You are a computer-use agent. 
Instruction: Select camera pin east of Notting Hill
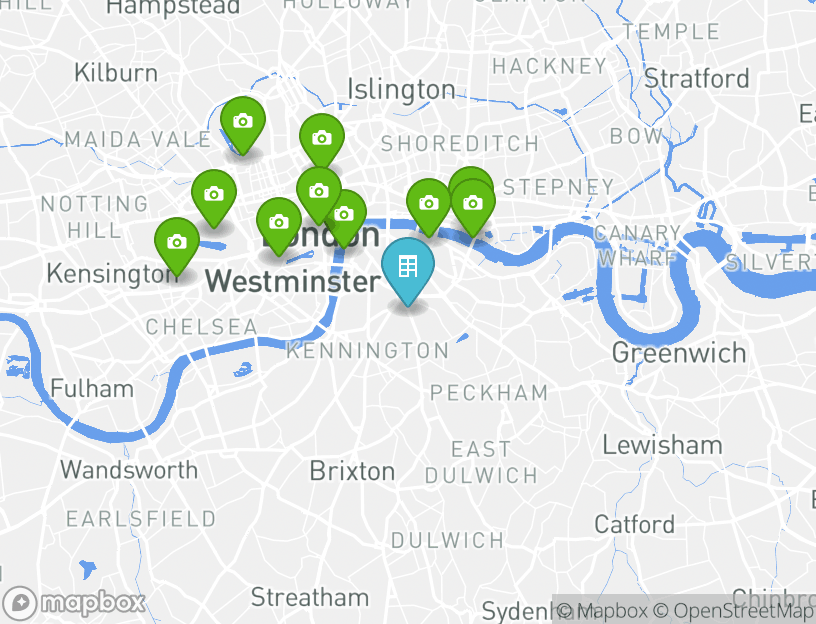(214, 198)
